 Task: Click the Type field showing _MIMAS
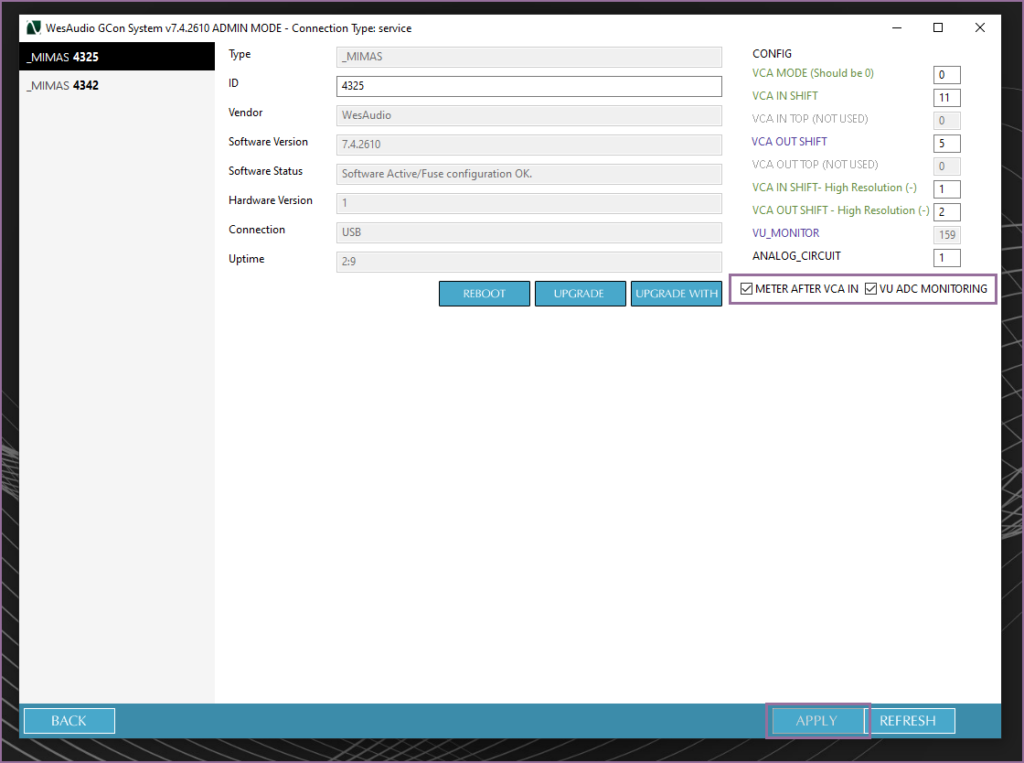[529, 57]
